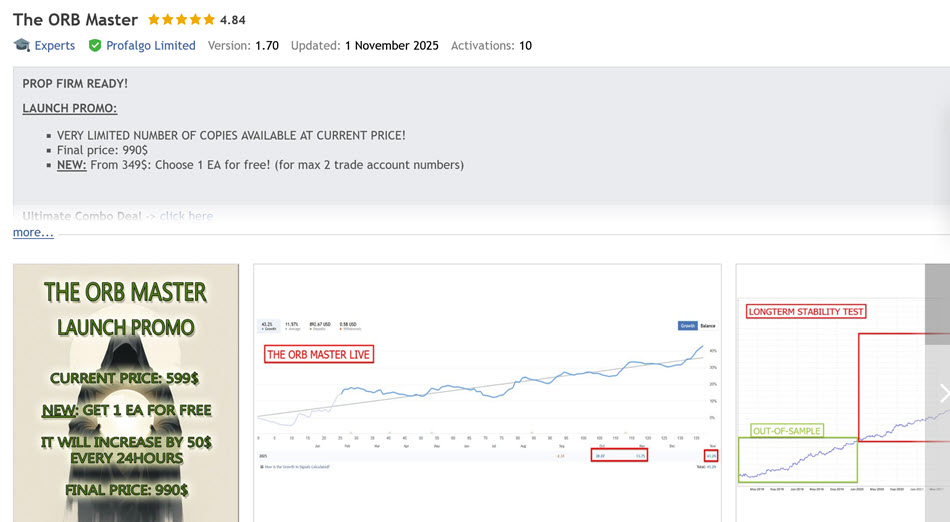Image resolution: width=950 pixels, height=522 pixels.
Task: Select the Growth tab in live chart
Action: point(687,325)
